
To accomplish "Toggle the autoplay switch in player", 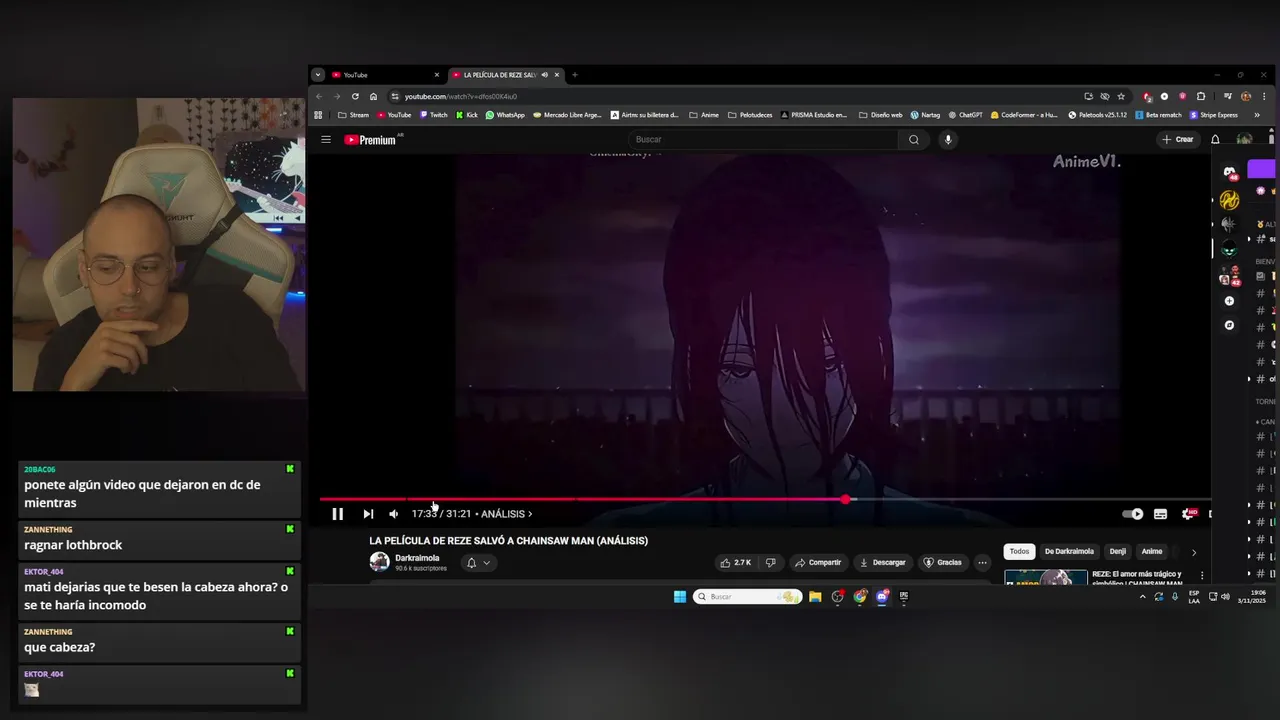I will [1132, 514].
